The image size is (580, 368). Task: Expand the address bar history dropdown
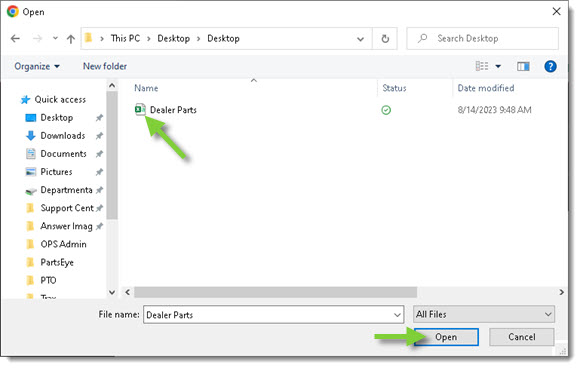[360, 38]
